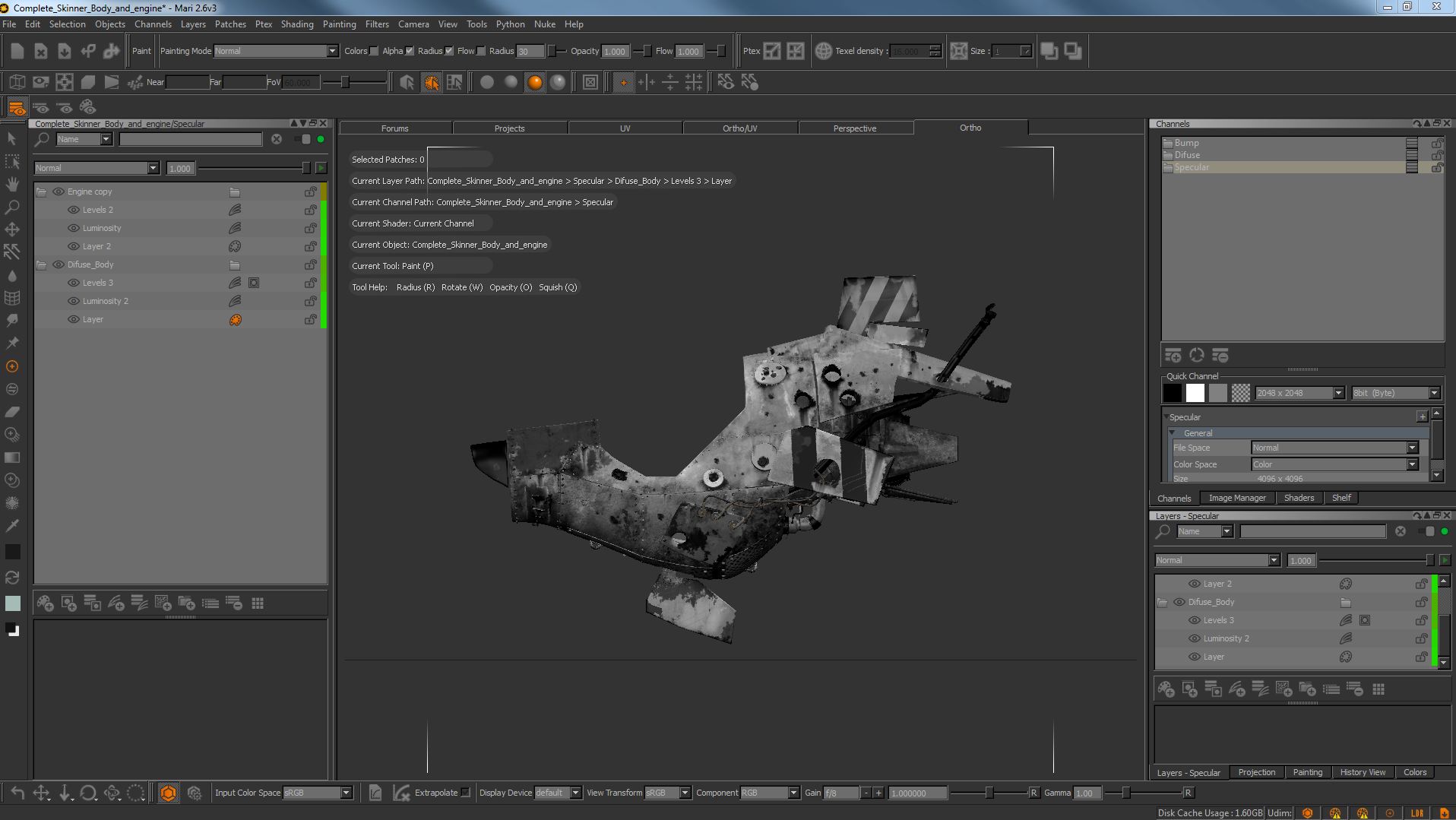Hide the Levels 3 layer in left panel
Screen dimensions: 1456x820
tap(74, 283)
